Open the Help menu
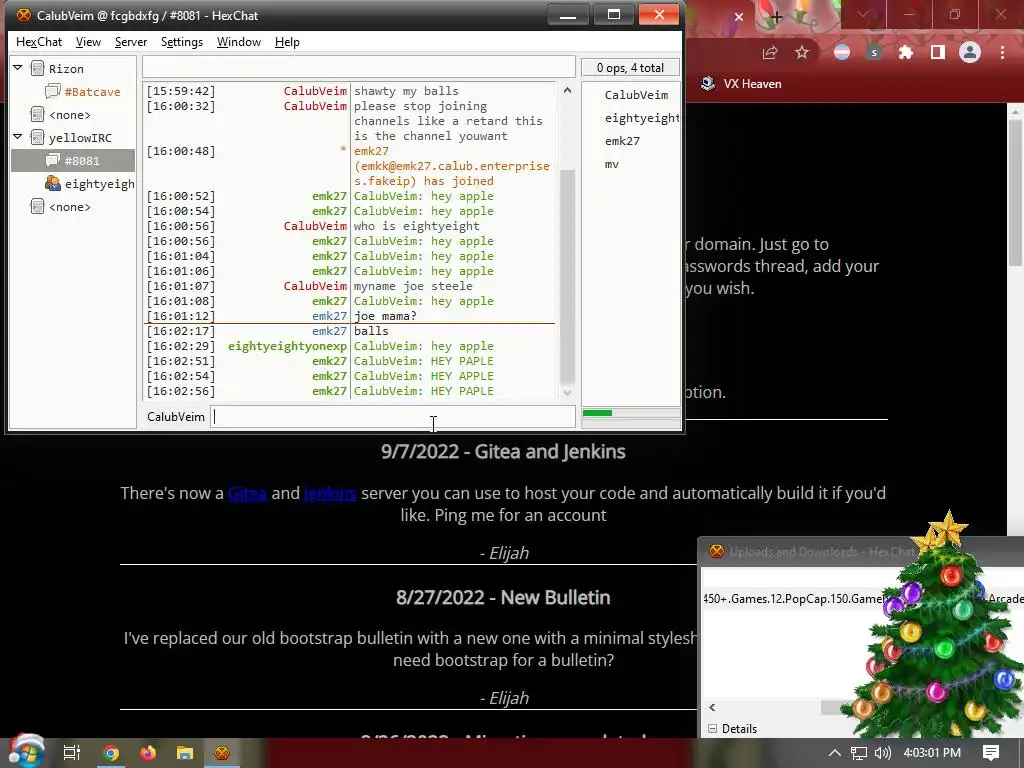Viewport: 1024px width, 768px height. (287, 42)
